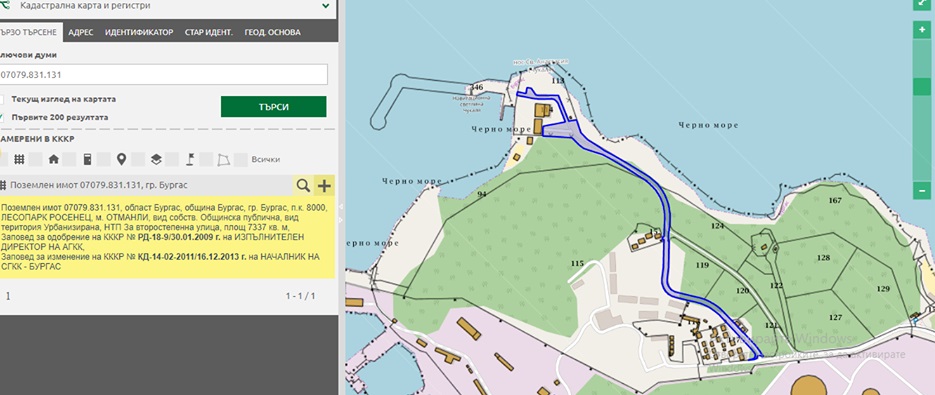Click the green 'ТЪРСИ' search button

tap(274, 107)
